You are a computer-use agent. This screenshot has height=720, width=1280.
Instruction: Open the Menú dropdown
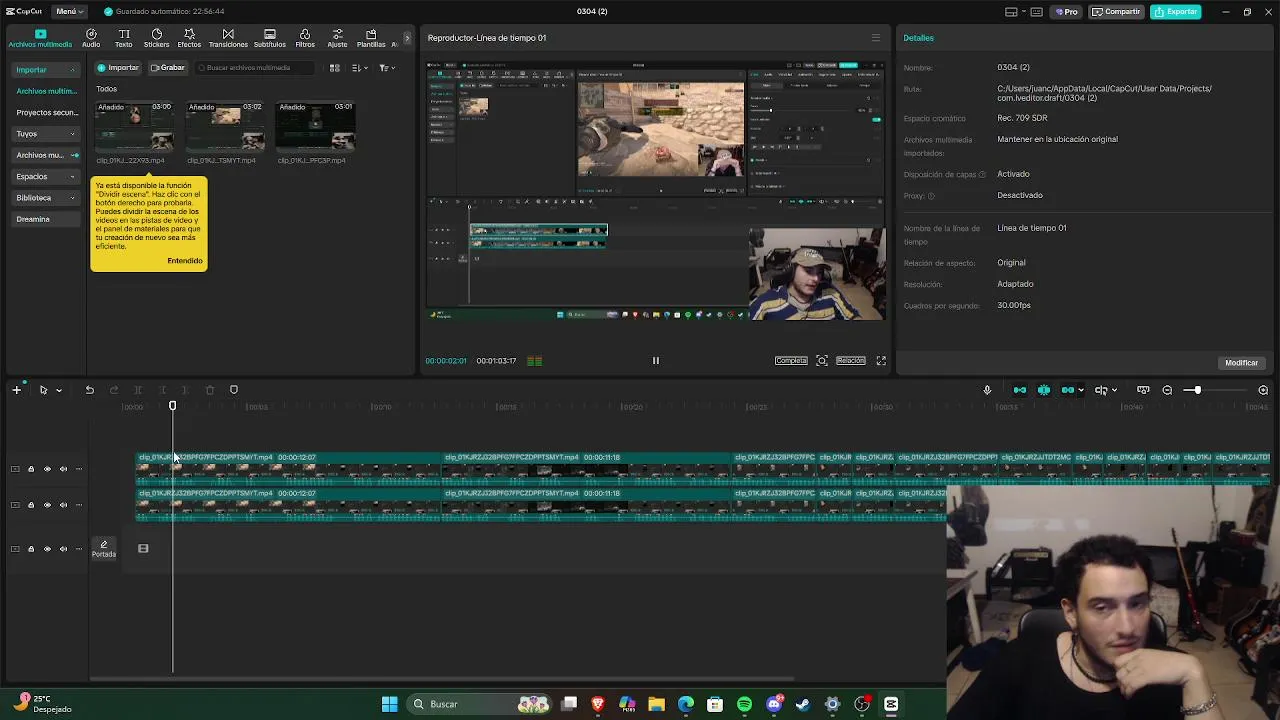(69, 12)
